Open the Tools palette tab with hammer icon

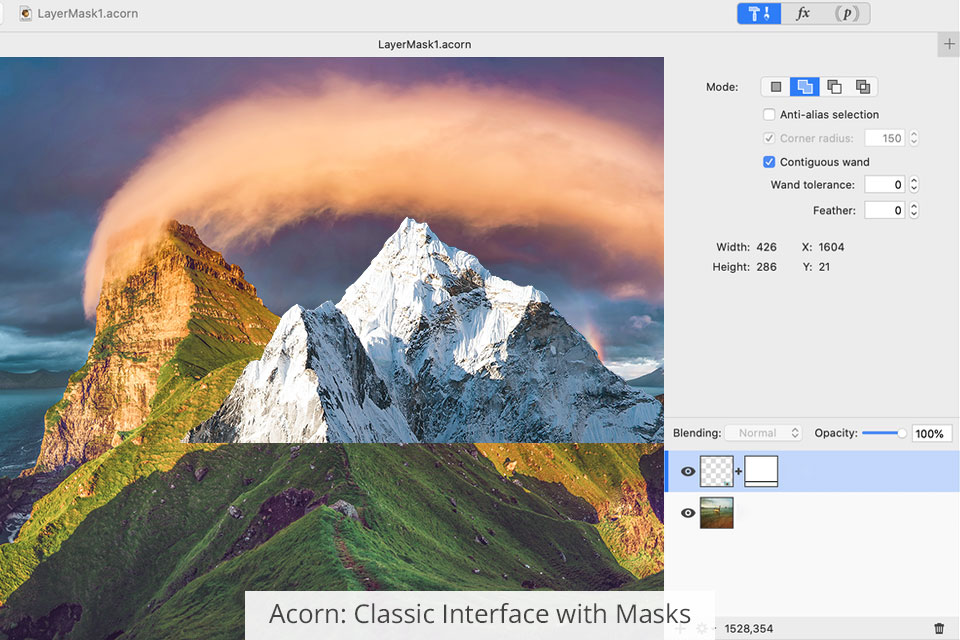(759, 13)
